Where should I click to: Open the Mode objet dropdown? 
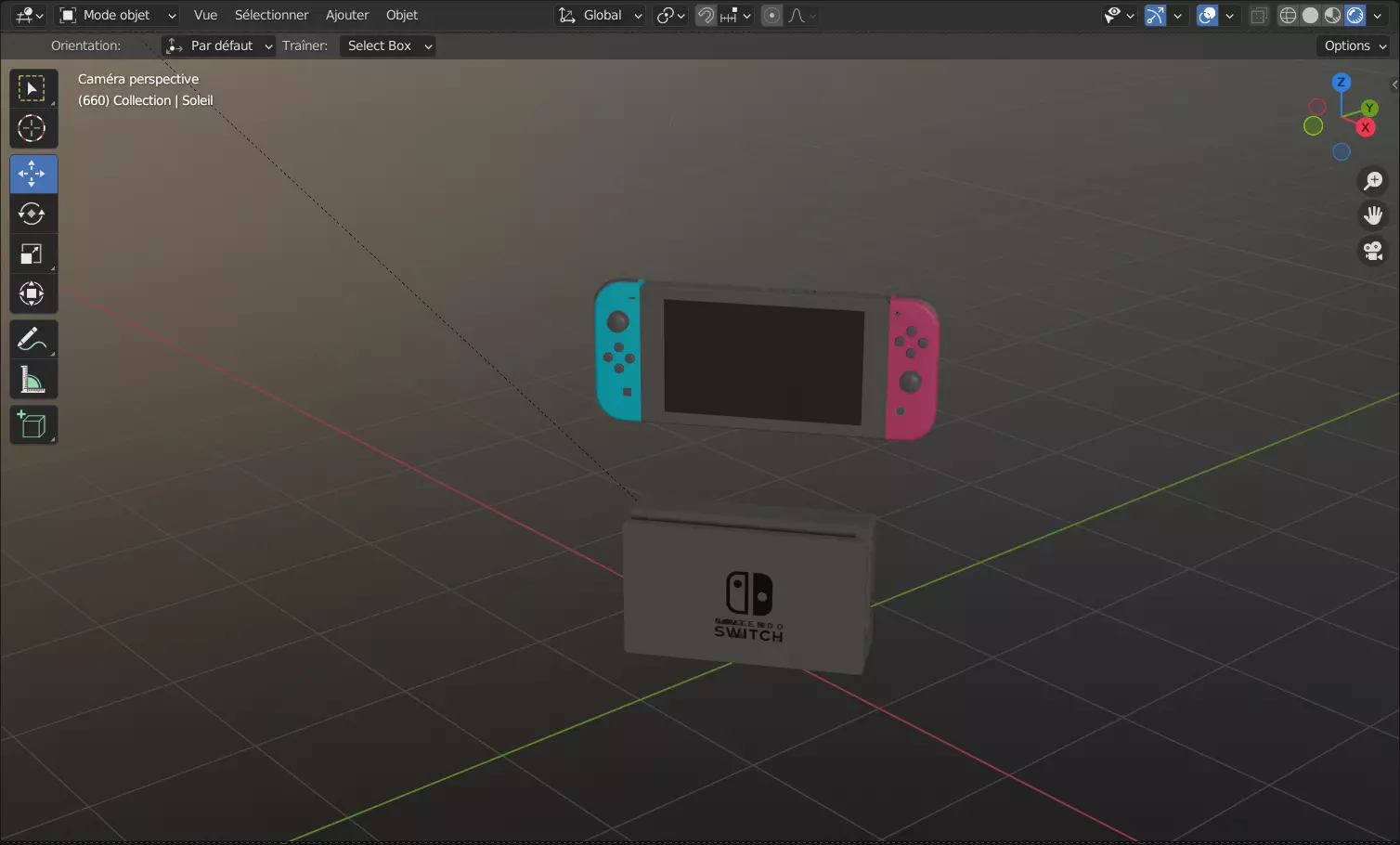click(117, 16)
